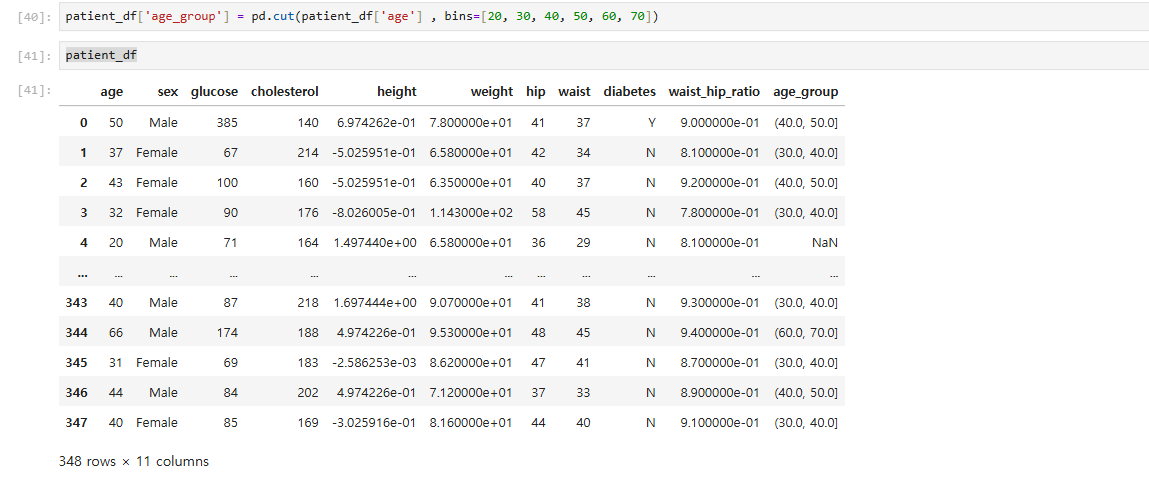Click the age_group column header

point(805,92)
